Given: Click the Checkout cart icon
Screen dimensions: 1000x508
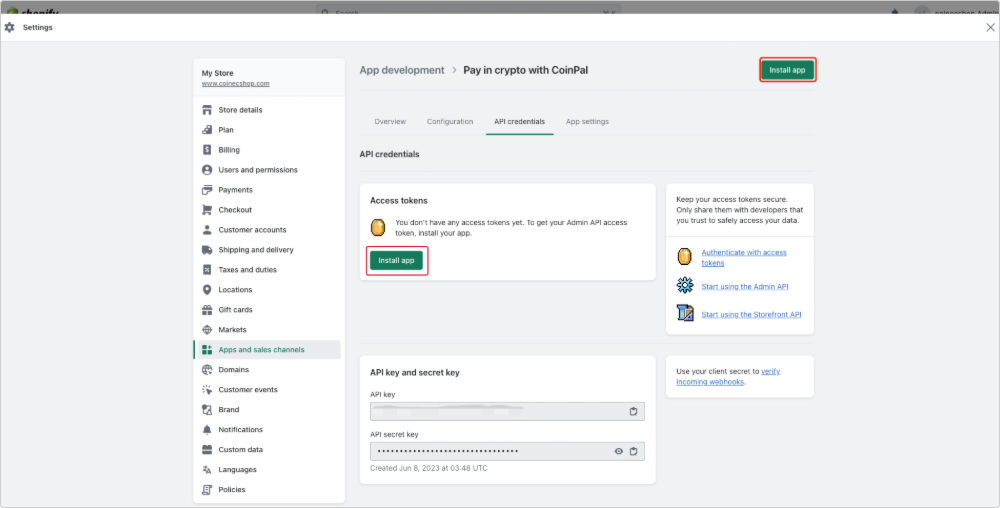Looking at the screenshot, I should coord(207,210).
